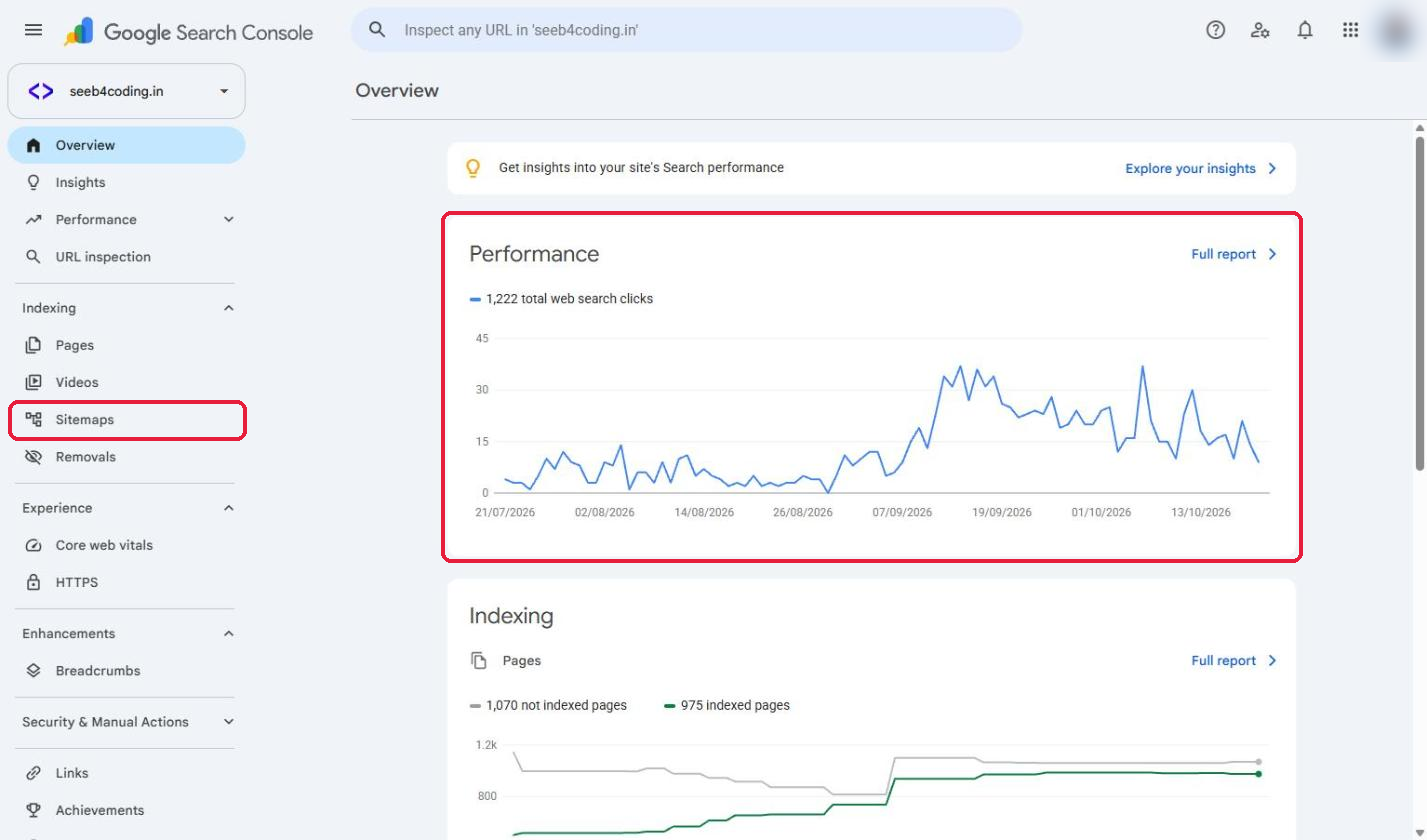This screenshot has height=840, width=1427.
Task: Click the Google Search Console logo
Action: pyautogui.click(x=188, y=32)
